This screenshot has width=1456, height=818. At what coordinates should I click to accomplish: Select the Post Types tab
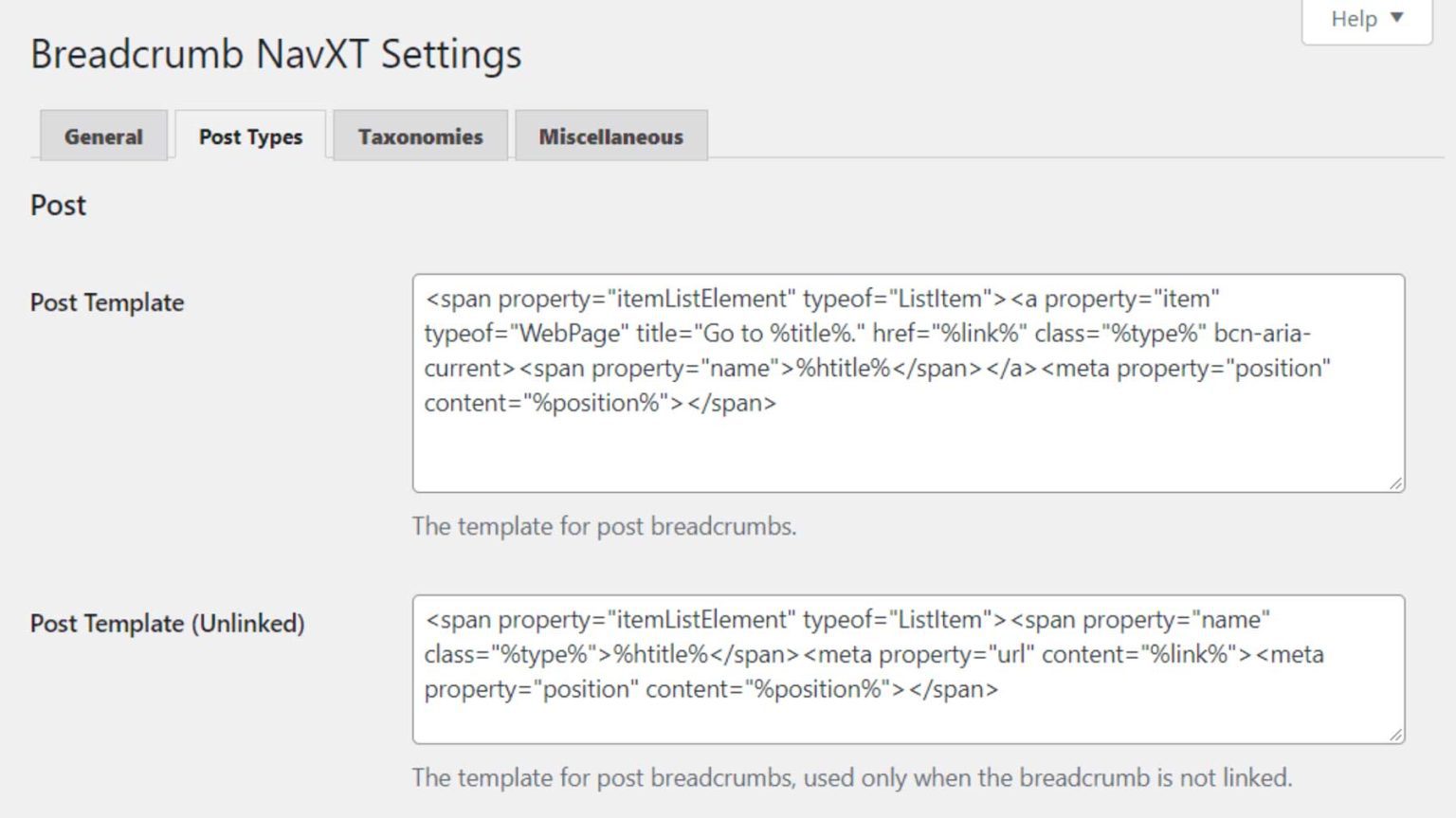(x=249, y=136)
